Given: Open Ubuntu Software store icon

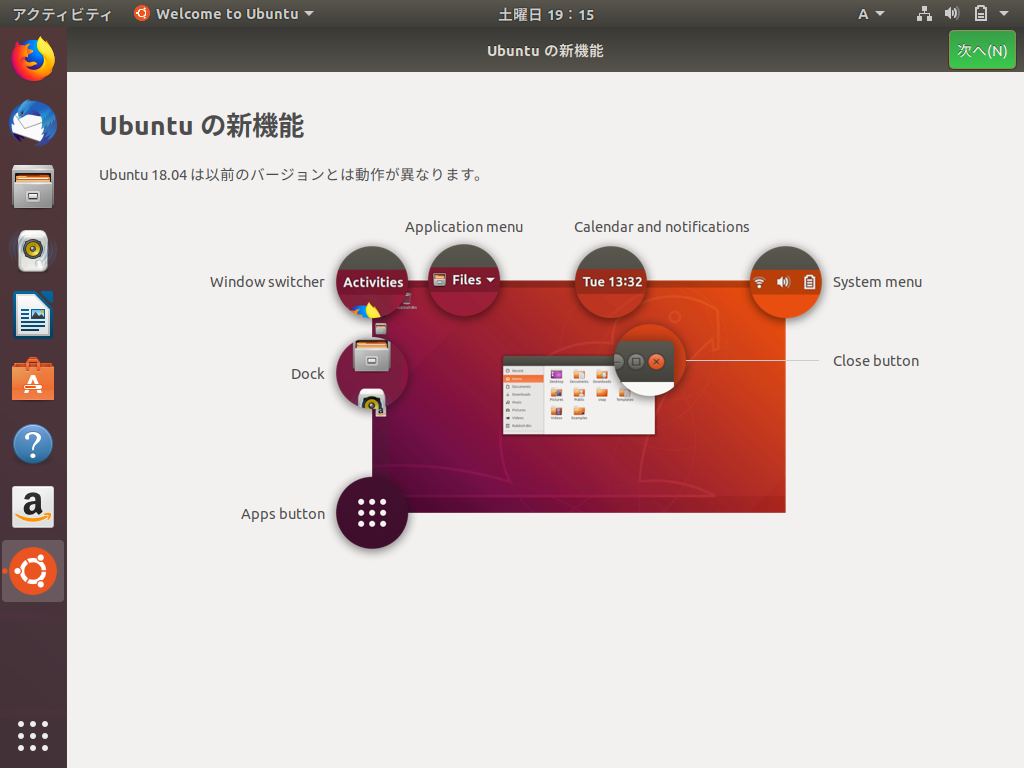Looking at the screenshot, I should pos(33,379).
